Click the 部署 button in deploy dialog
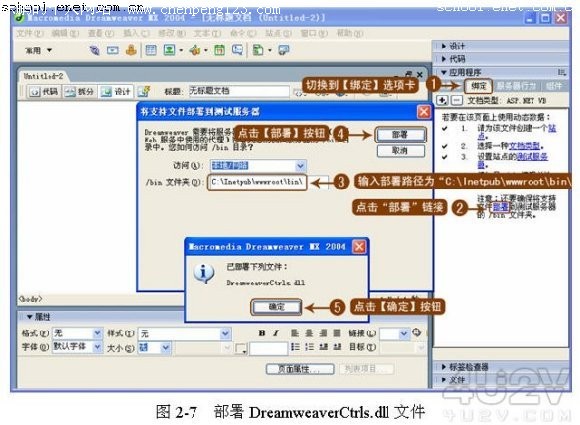580x425 pixels. coord(400,135)
